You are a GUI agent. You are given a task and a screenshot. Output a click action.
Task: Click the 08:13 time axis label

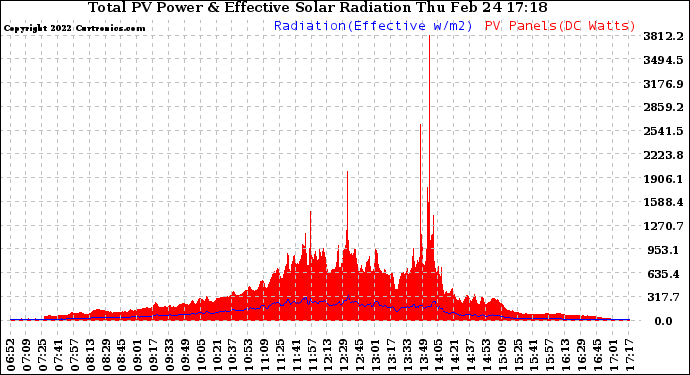[90, 355]
